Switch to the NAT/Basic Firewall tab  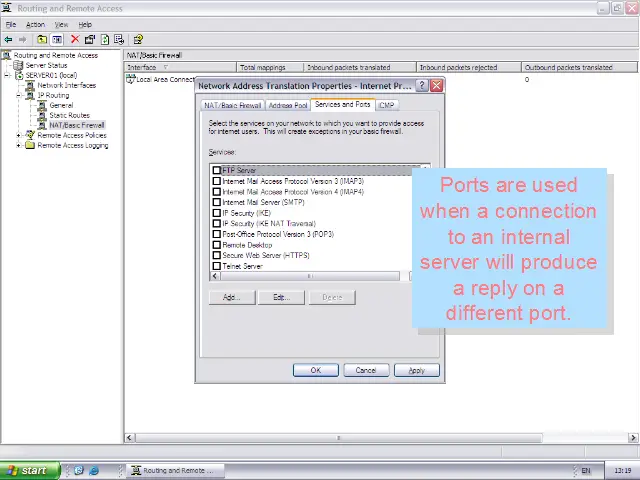[232, 105]
